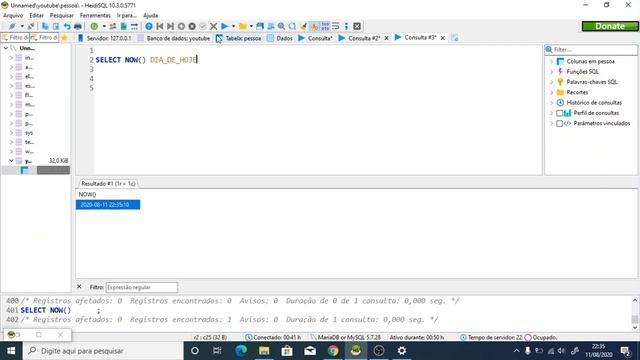Open the Editar menu

(36, 16)
